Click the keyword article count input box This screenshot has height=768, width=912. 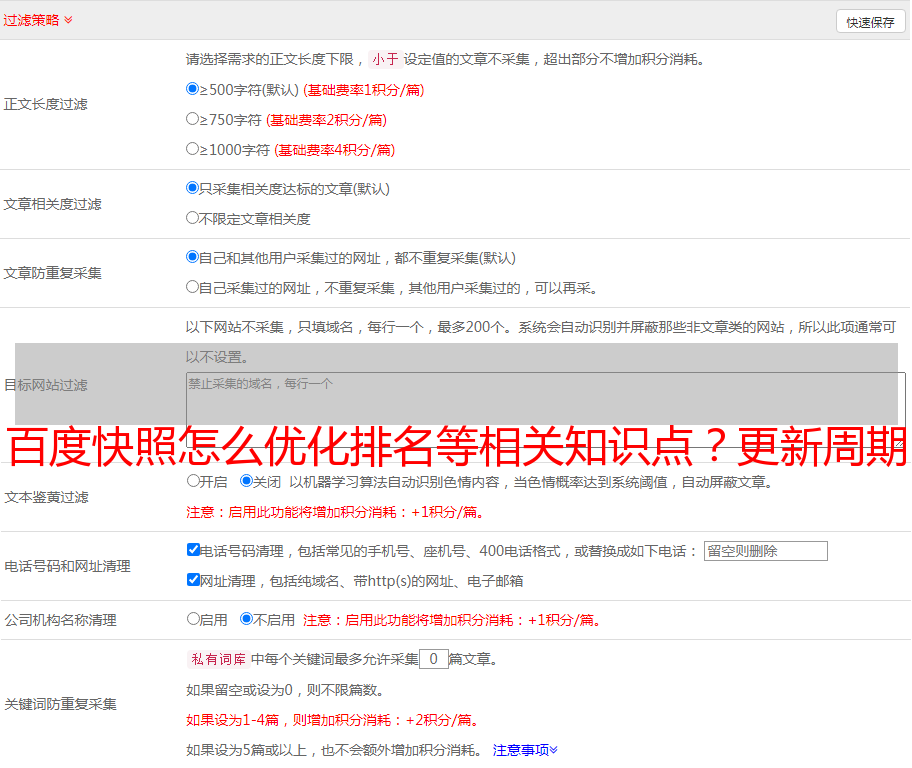click(433, 659)
